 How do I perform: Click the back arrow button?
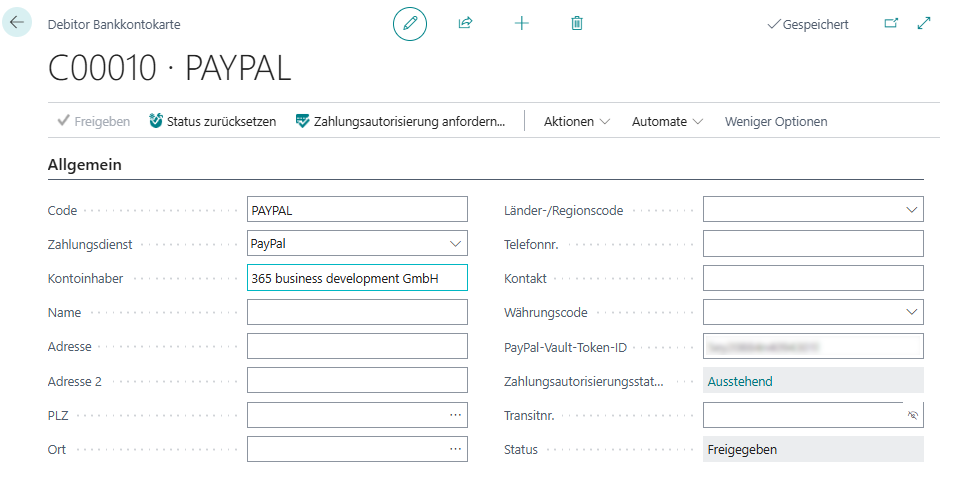point(17,22)
